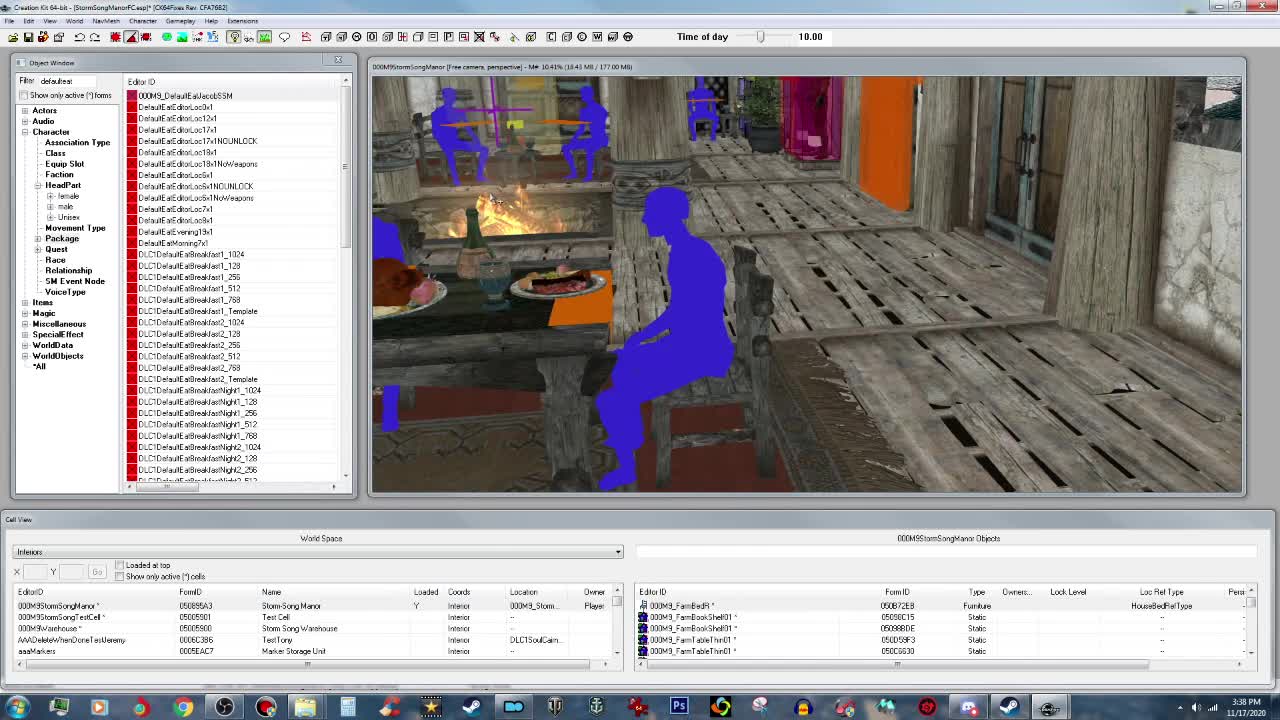
Task: Select the Race tree item
Action: pos(55,260)
